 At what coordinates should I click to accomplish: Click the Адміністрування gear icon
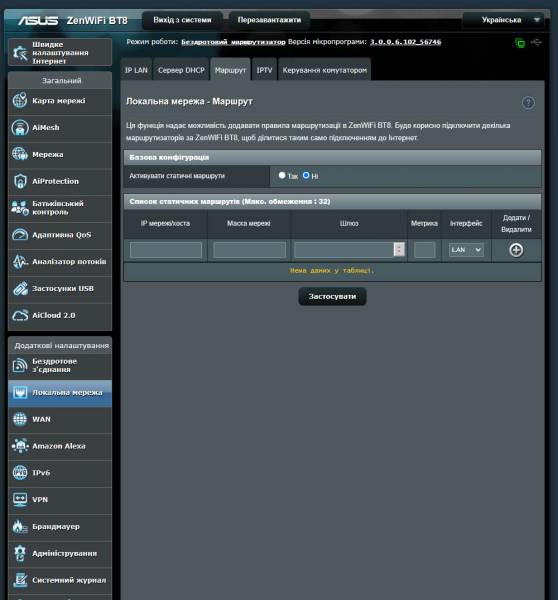point(20,553)
